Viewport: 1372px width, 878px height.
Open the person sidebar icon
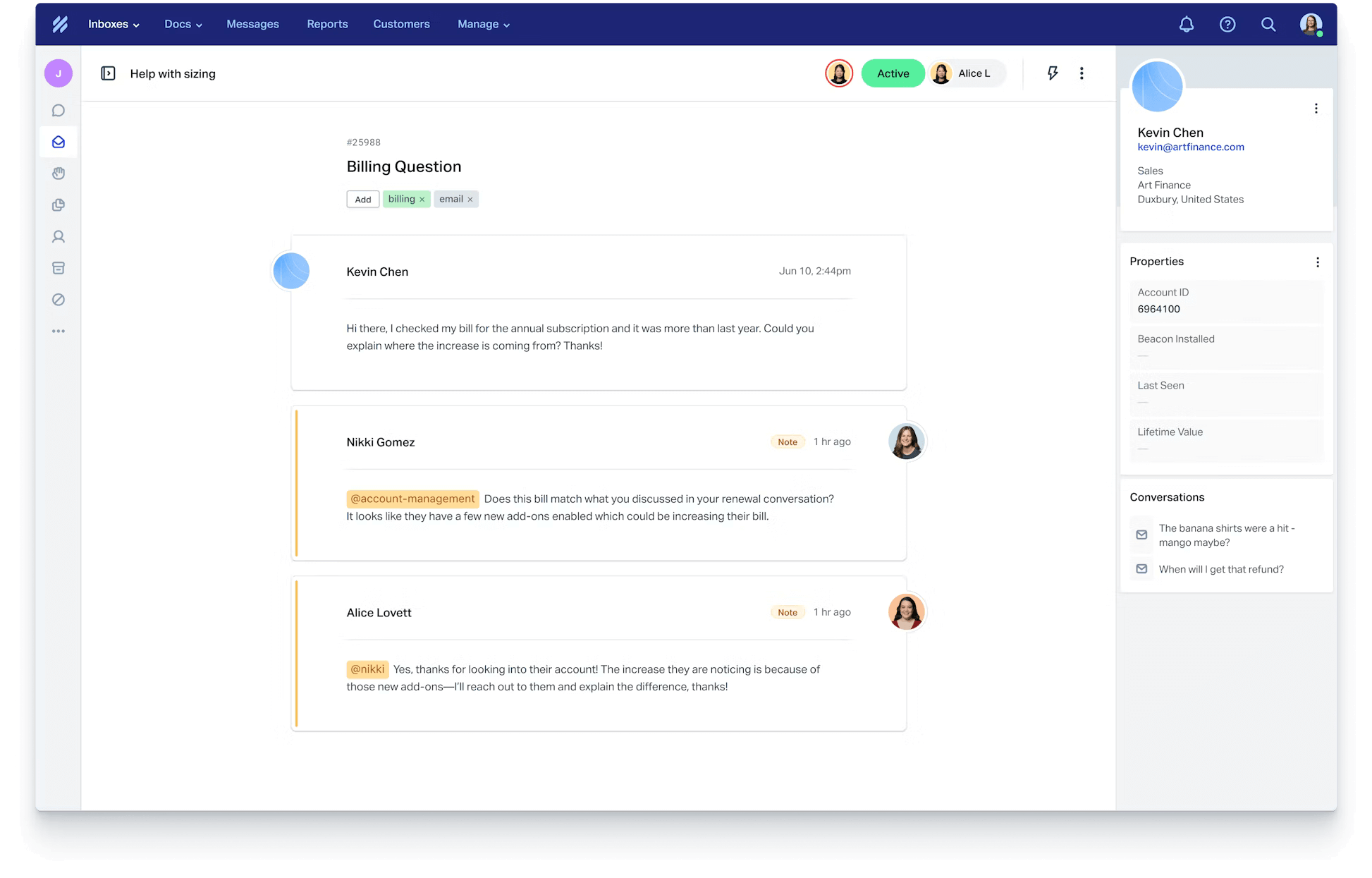[59, 237]
